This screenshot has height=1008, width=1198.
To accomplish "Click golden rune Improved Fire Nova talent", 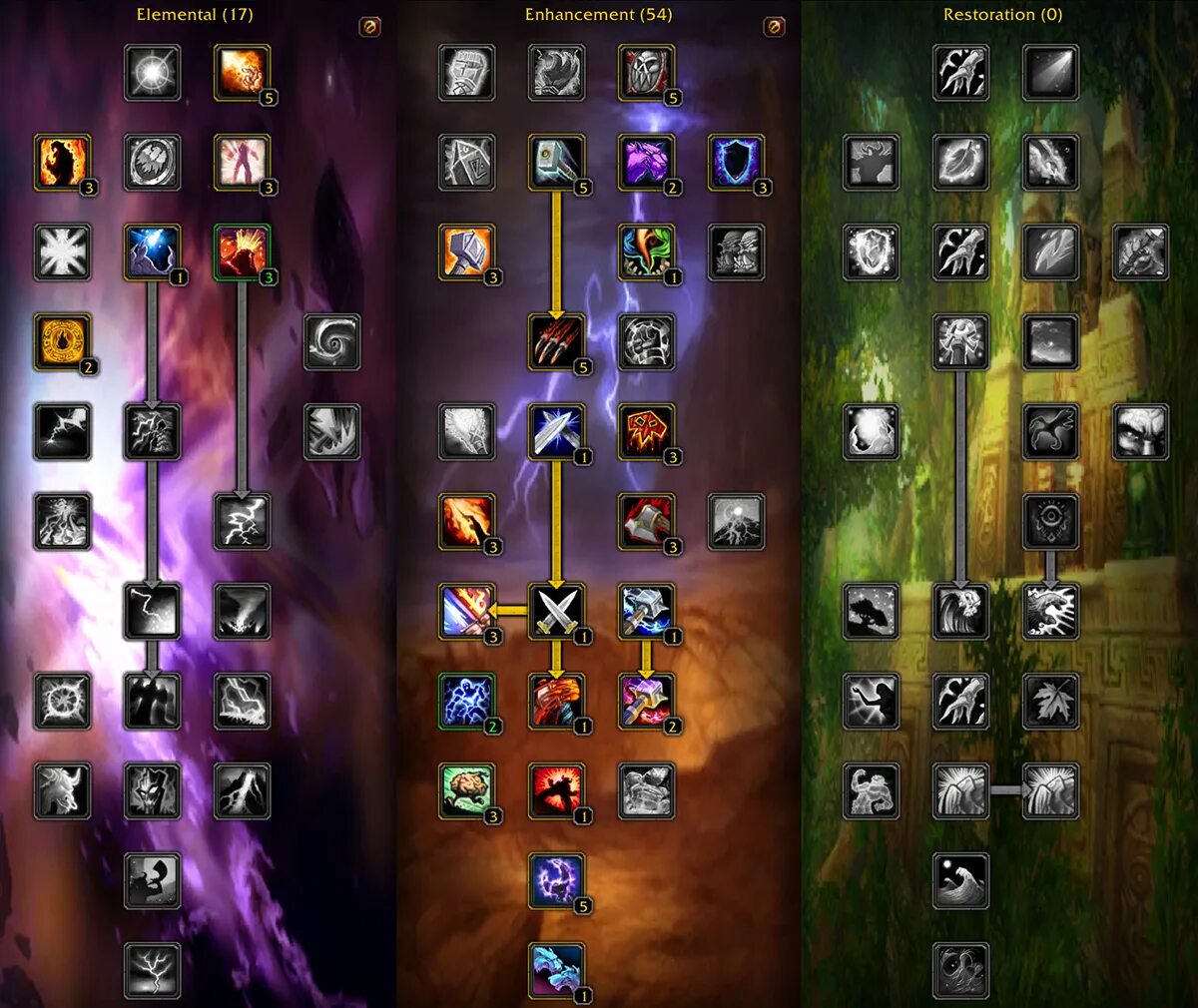I will tap(63, 342).
